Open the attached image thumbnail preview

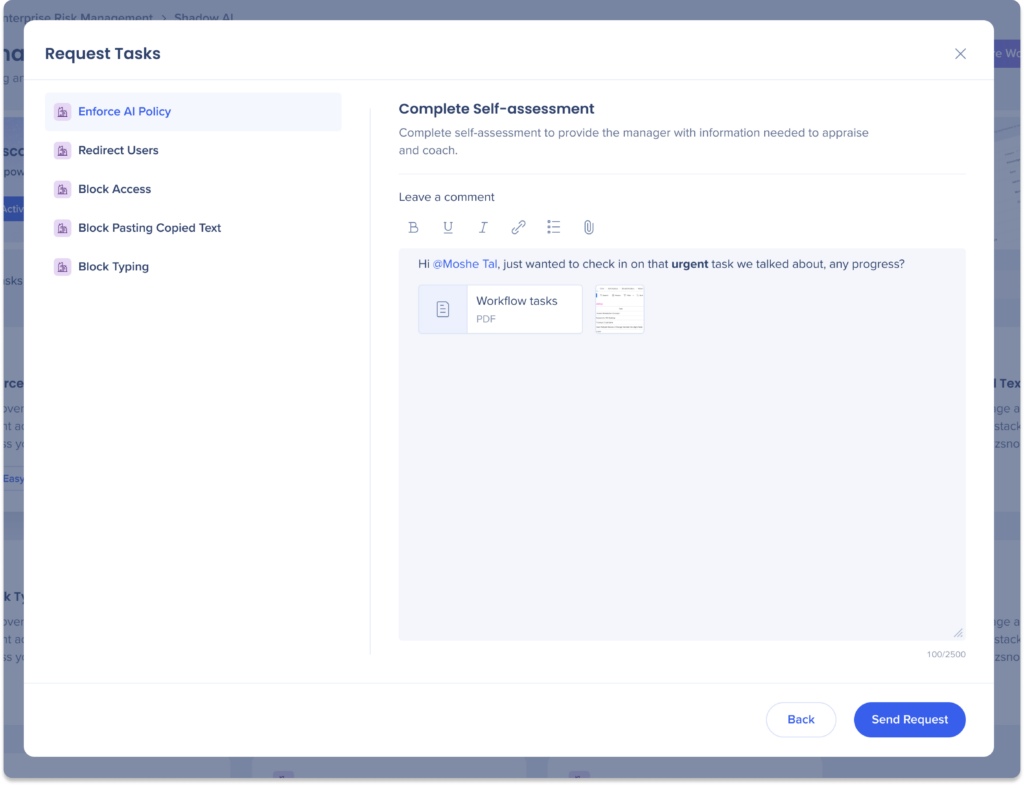[x=619, y=309]
